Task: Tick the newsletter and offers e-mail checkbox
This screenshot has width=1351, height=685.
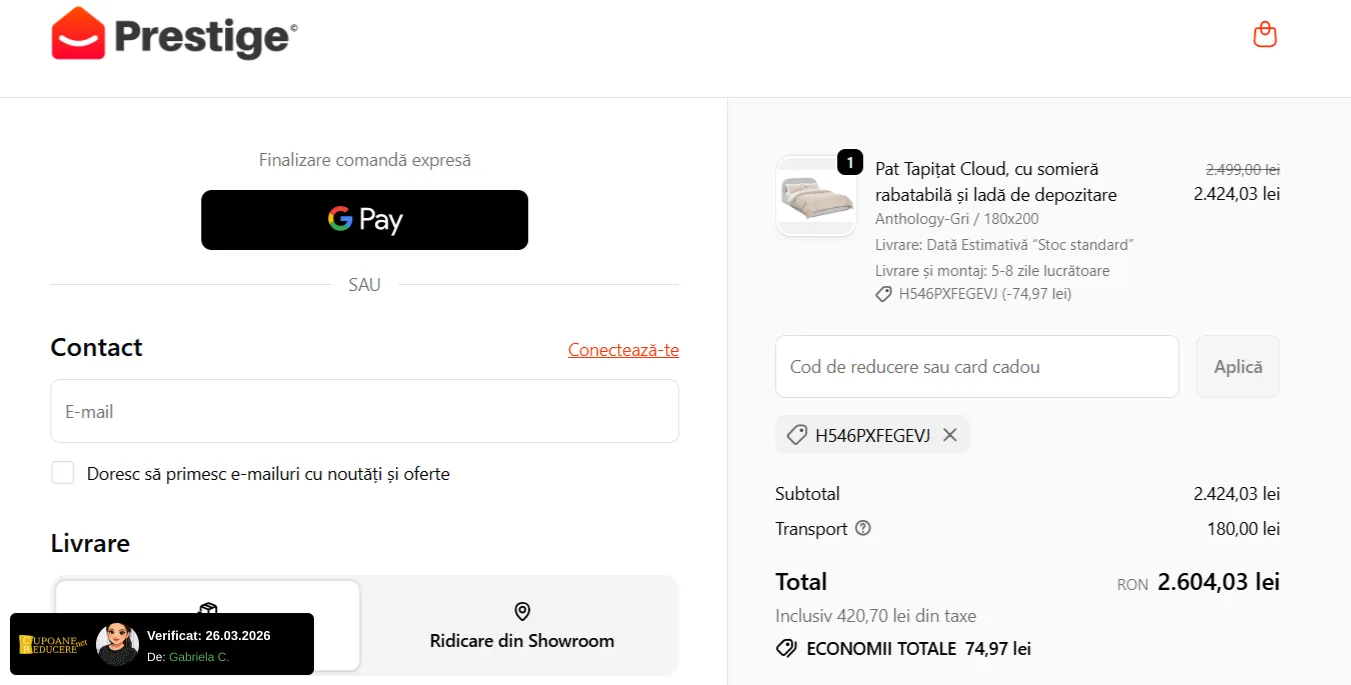Action: (63, 473)
